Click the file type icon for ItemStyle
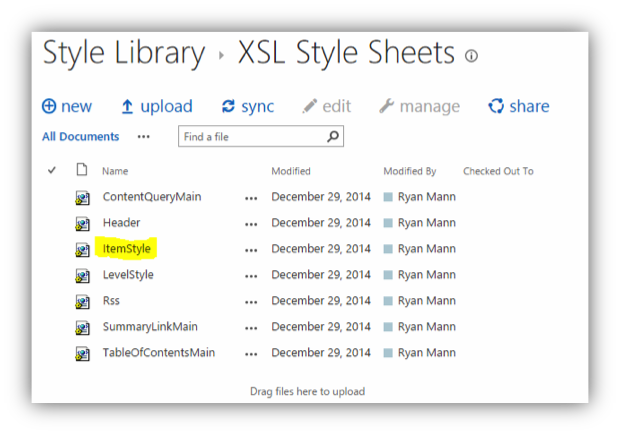620x435 pixels. pos(82,250)
